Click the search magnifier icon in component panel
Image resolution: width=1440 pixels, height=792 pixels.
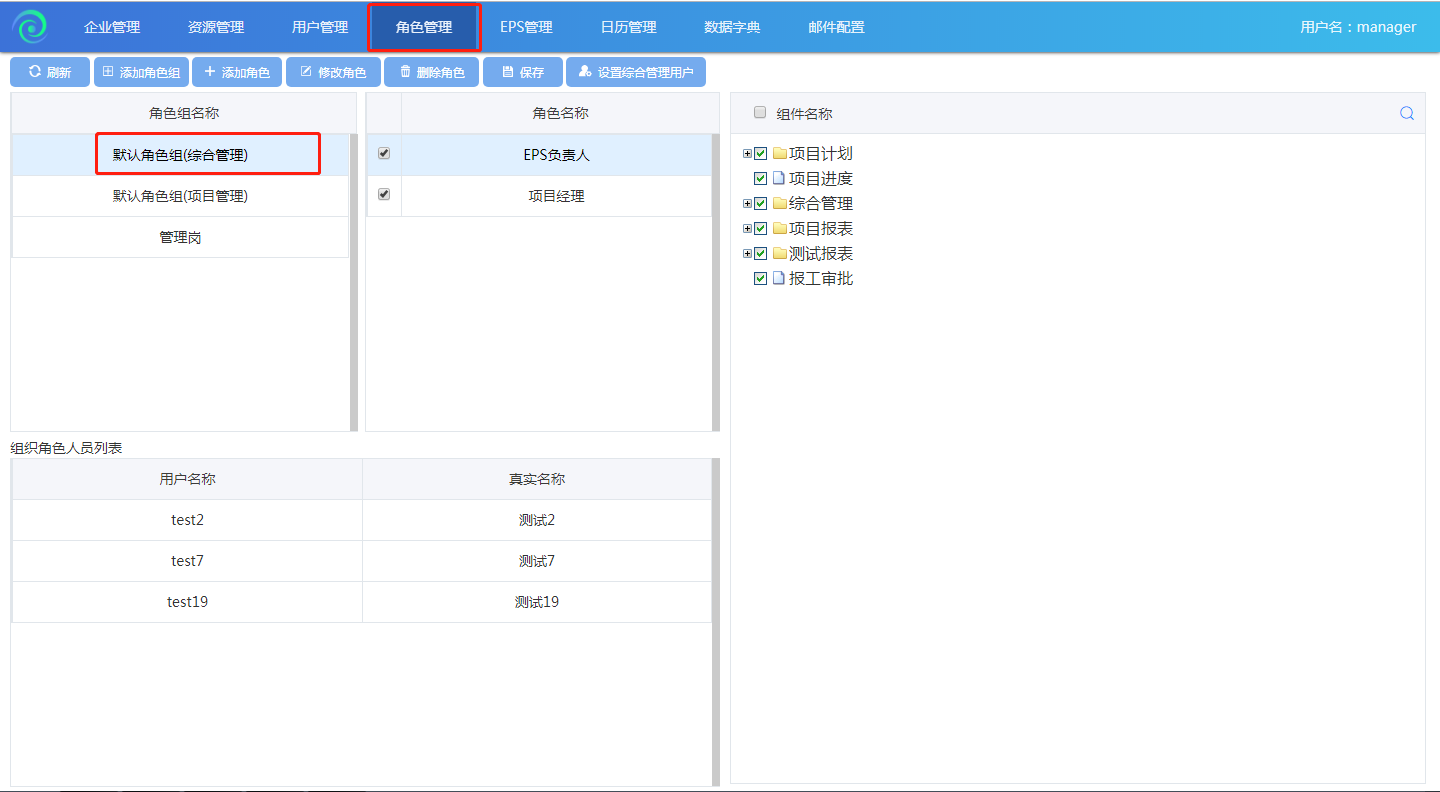coord(1407,113)
